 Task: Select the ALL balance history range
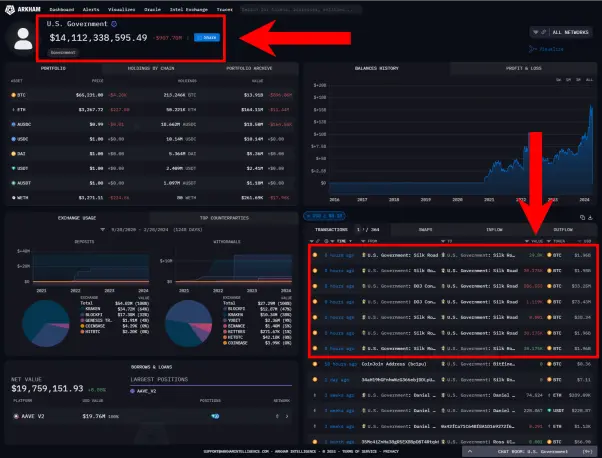[x=589, y=80]
